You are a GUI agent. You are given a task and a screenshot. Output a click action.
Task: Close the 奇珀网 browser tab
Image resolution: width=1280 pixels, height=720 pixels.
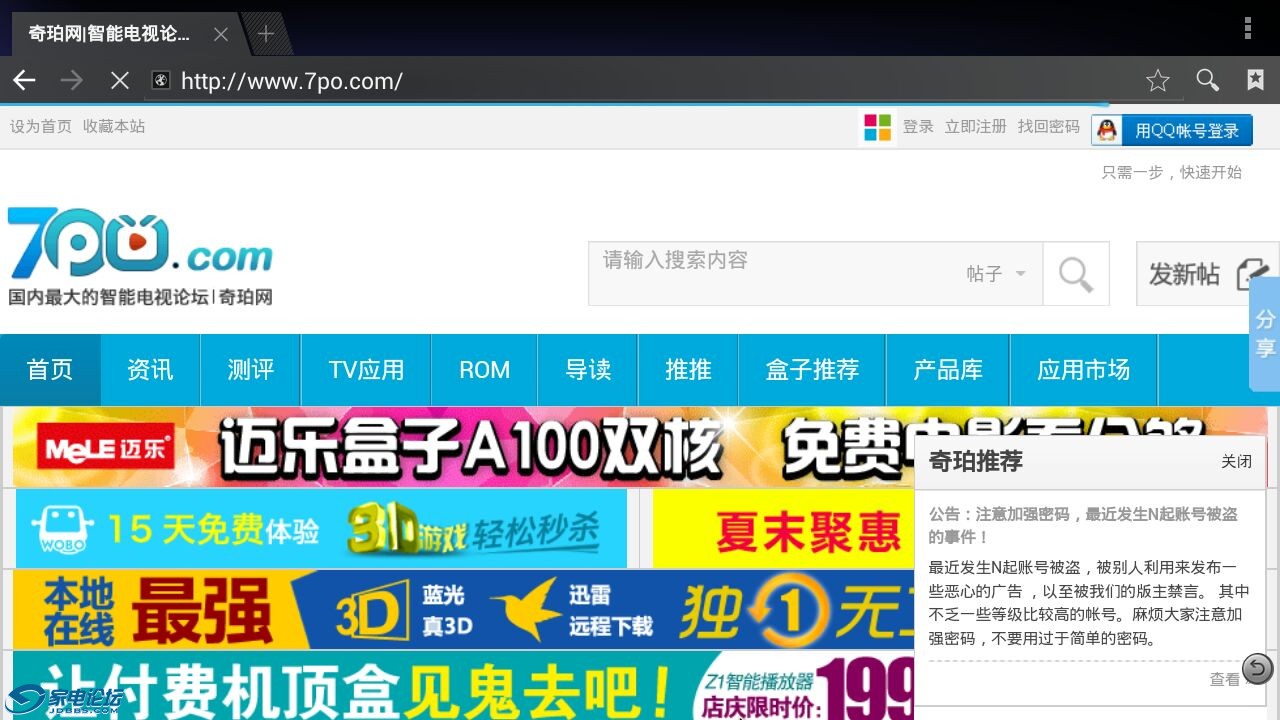pyautogui.click(x=221, y=34)
